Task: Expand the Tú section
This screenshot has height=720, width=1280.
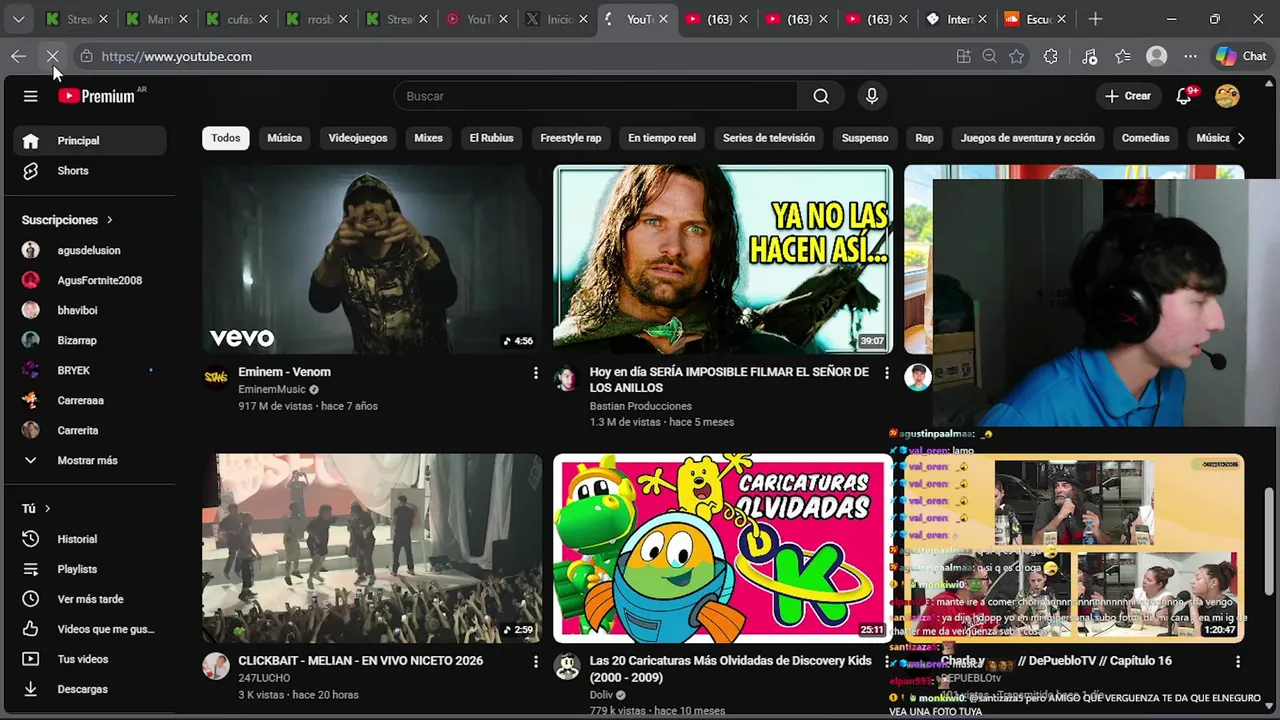Action: pyautogui.click(x=36, y=509)
